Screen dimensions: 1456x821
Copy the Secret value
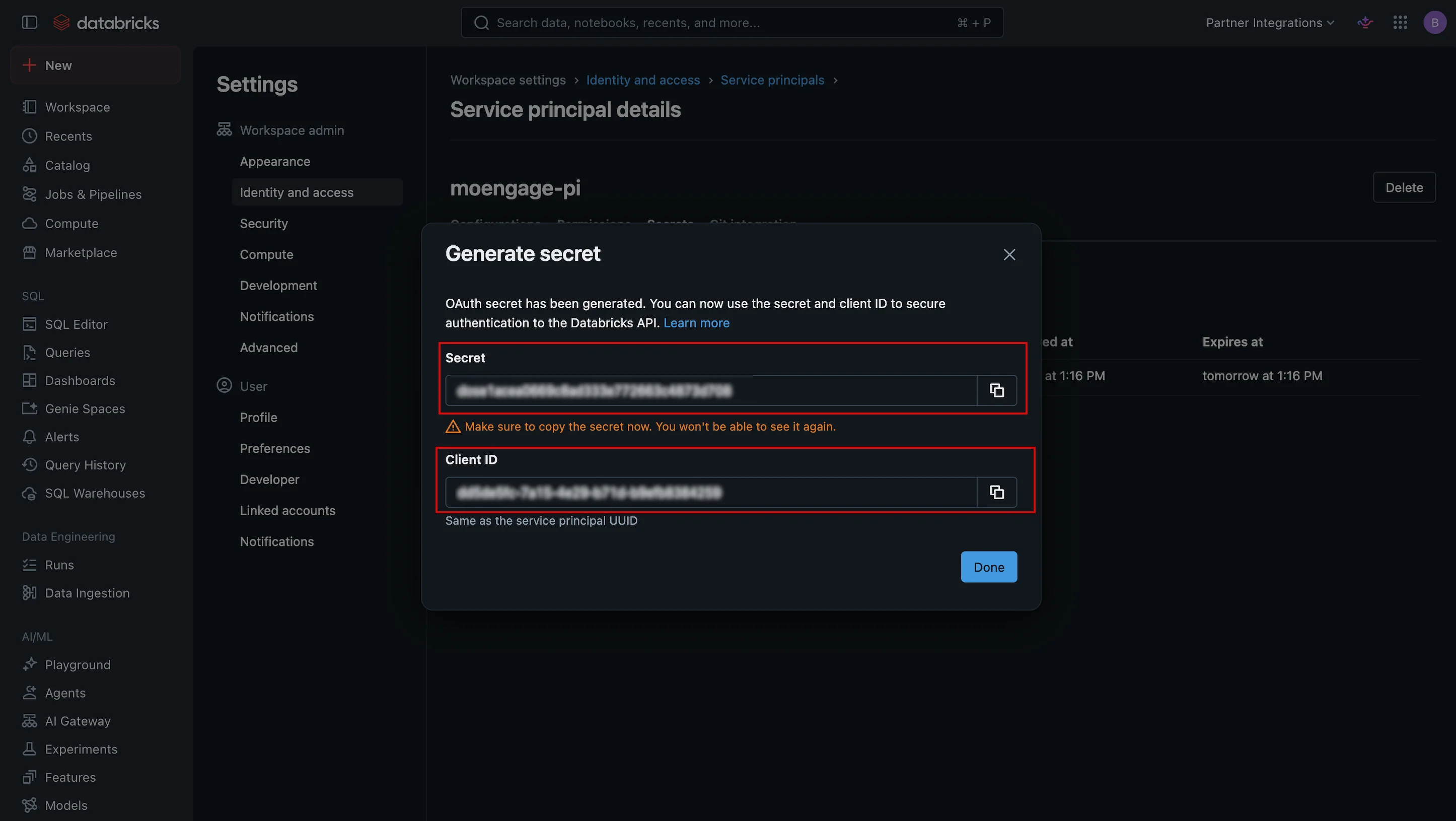(x=996, y=390)
